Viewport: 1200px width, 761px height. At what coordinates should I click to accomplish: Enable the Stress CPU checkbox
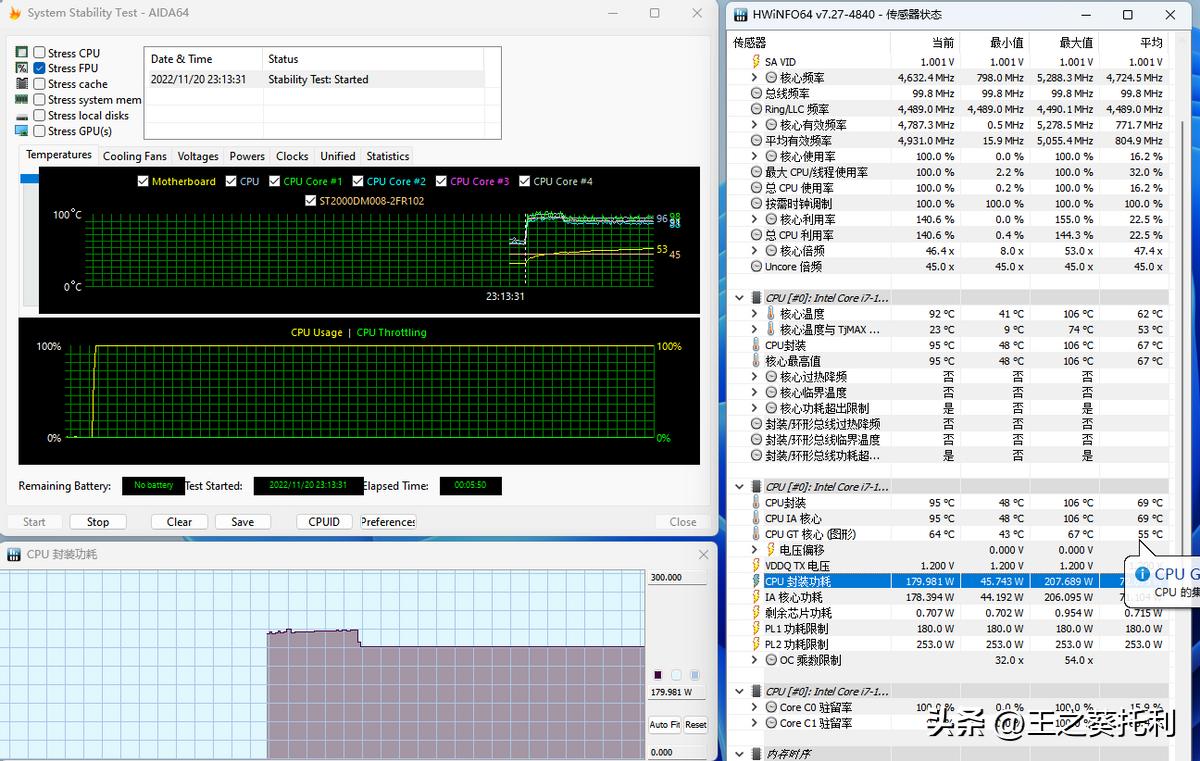pos(38,52)
